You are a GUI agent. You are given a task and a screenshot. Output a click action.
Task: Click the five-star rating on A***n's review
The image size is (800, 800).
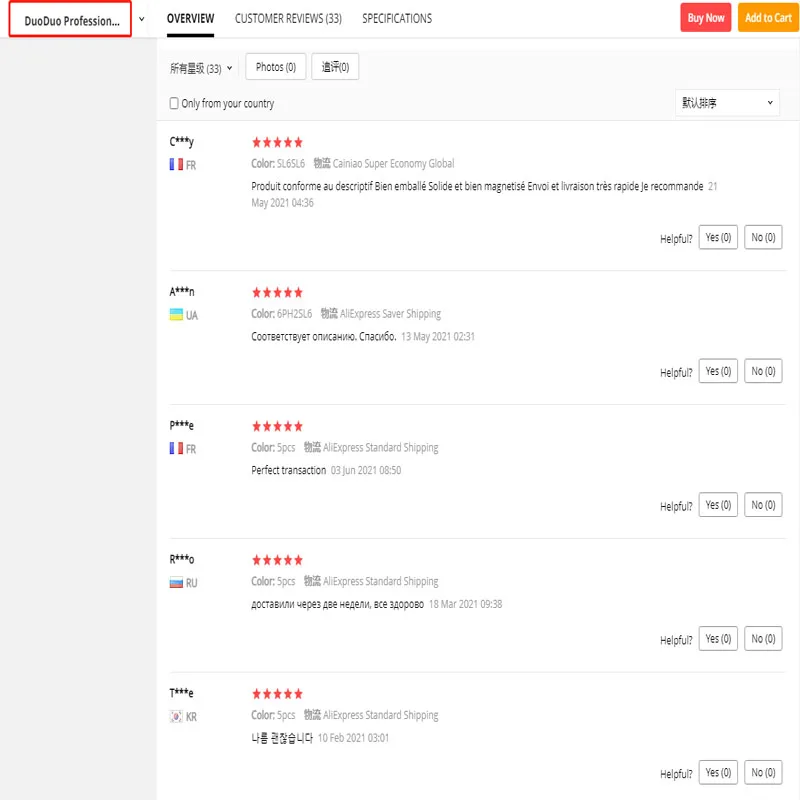[x=277, y=292]
